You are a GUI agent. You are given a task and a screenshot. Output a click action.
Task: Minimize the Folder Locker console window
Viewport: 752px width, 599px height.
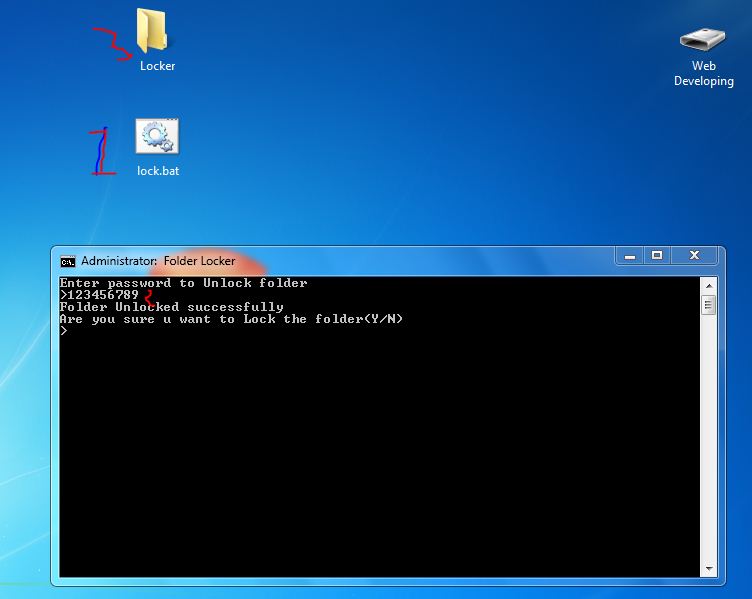click(x=630, y=256)
